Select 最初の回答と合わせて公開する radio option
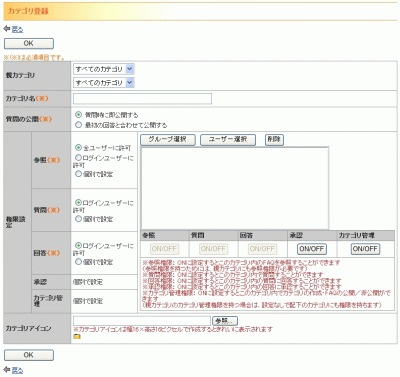The image size is (400, 377). point(78,125)
